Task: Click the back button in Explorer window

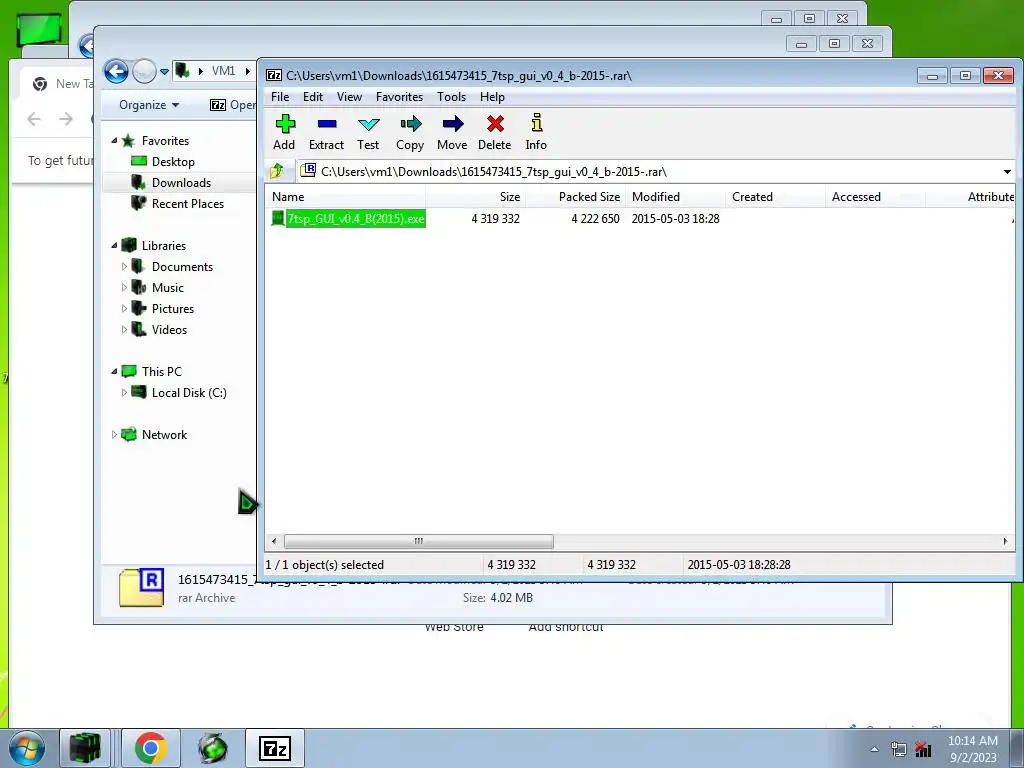Action: (116, 71)
